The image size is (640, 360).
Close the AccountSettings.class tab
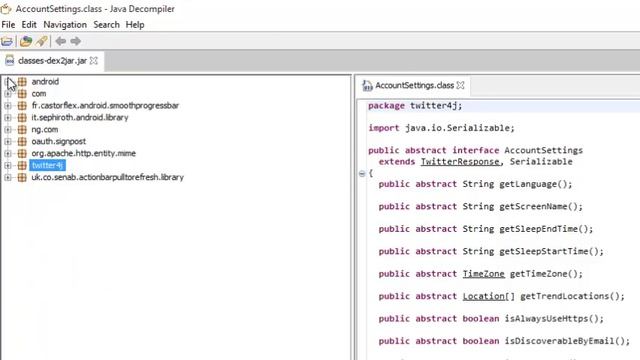click(x=461, y=85)
